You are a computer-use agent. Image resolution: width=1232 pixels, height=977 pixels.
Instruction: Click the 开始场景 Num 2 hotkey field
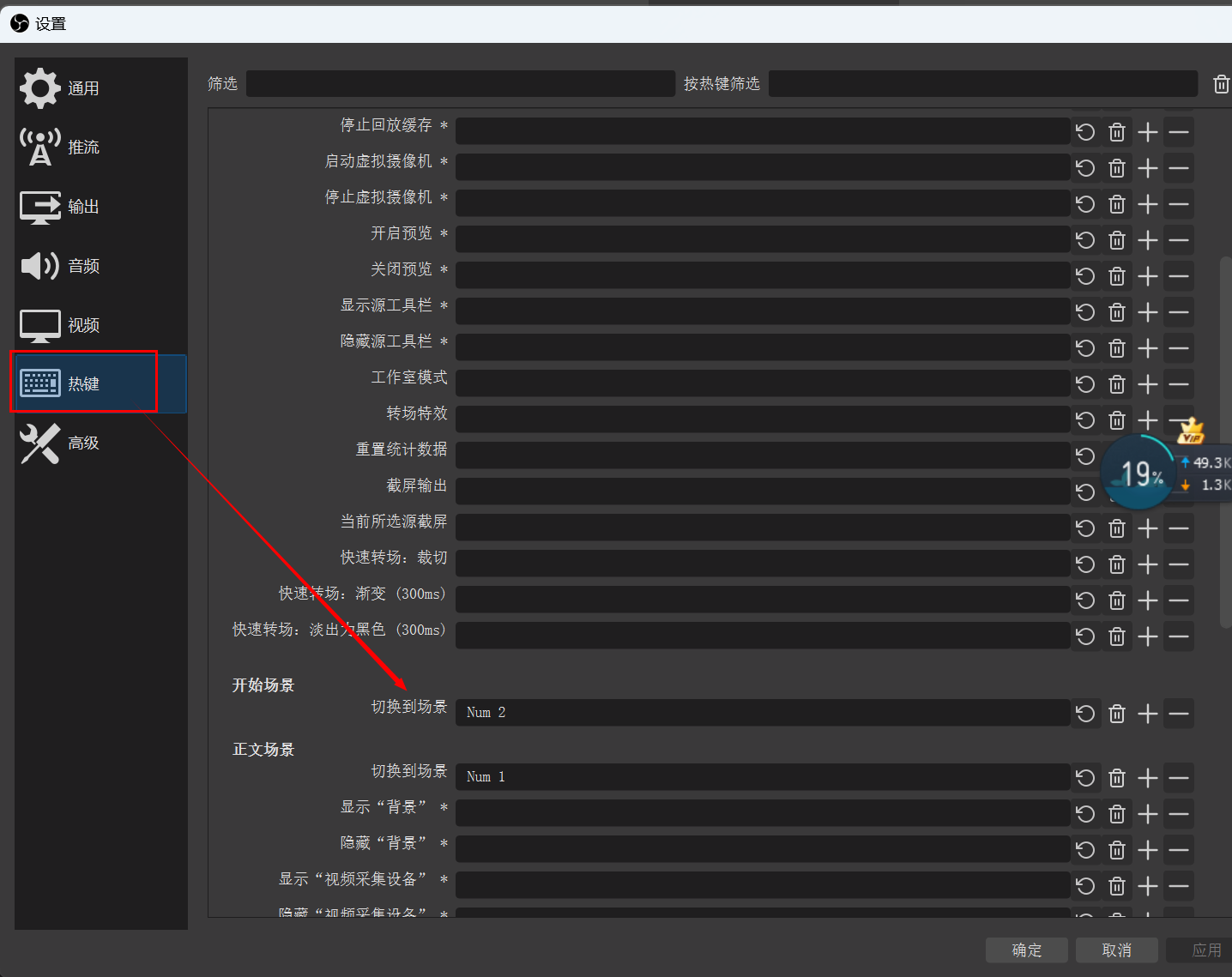[763, 713]
